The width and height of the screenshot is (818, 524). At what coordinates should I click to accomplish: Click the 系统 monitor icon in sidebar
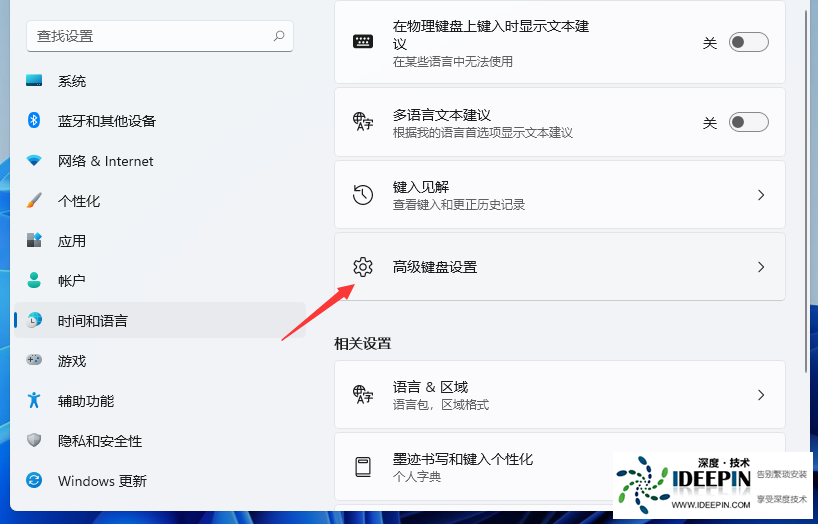(34, 80)
